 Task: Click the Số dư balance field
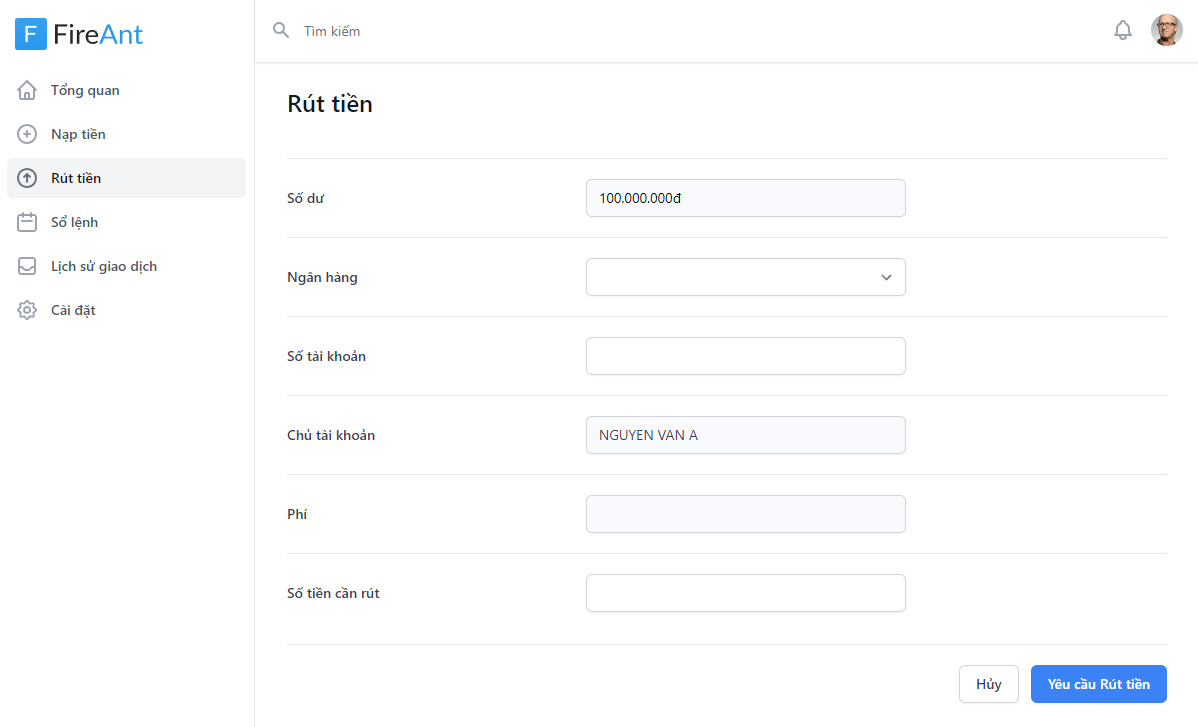745,198
